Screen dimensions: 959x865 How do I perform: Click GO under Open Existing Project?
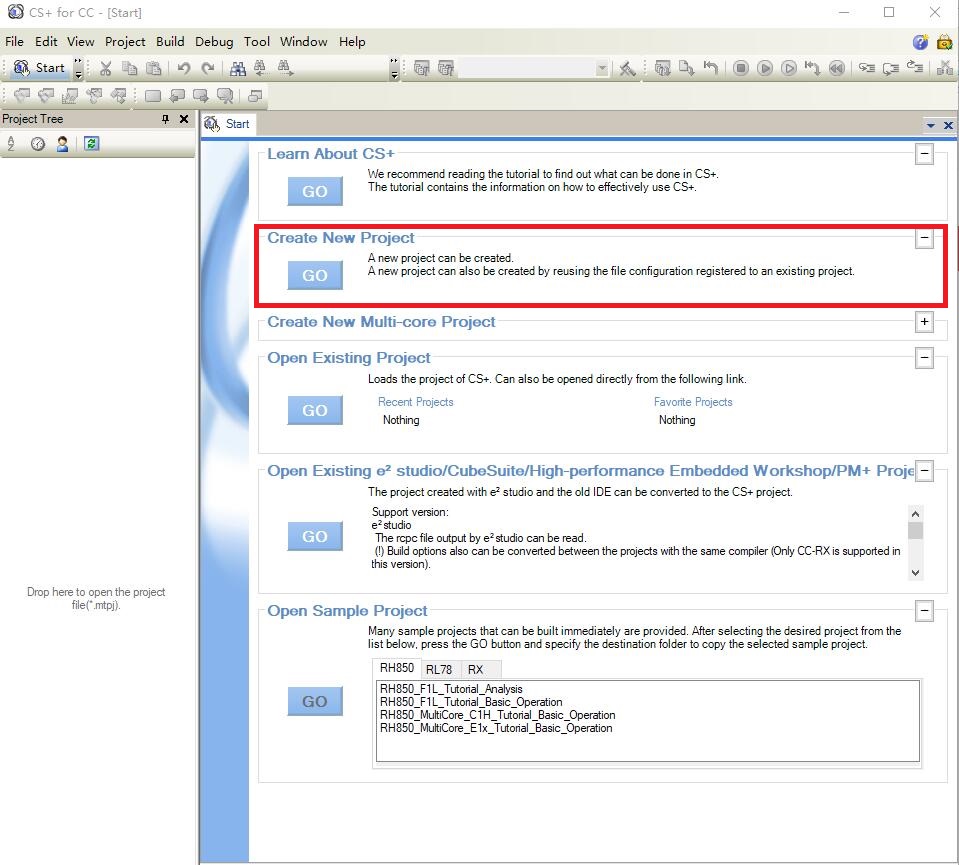click(x=315, y=410)
